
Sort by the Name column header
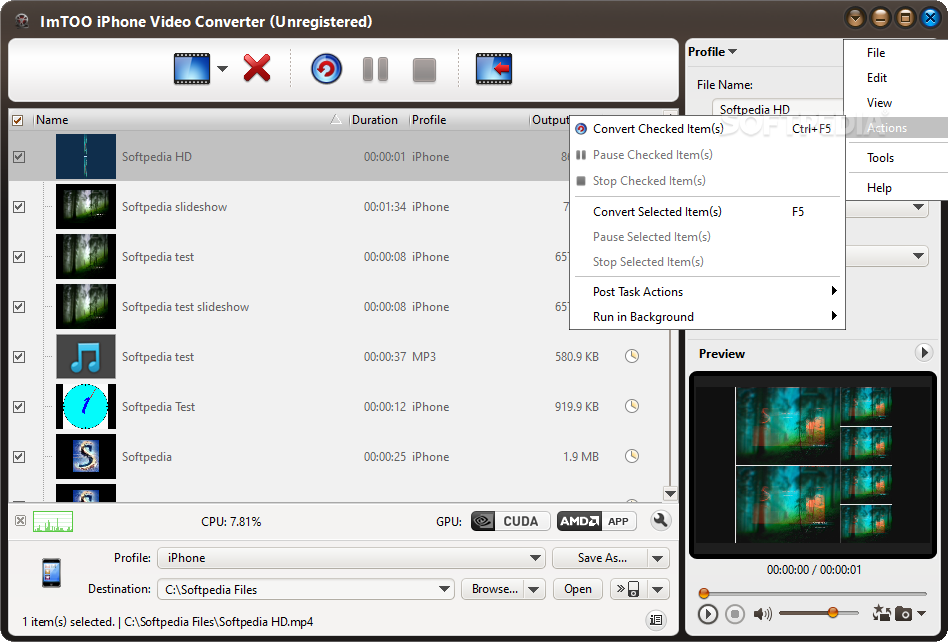point(189,120)
